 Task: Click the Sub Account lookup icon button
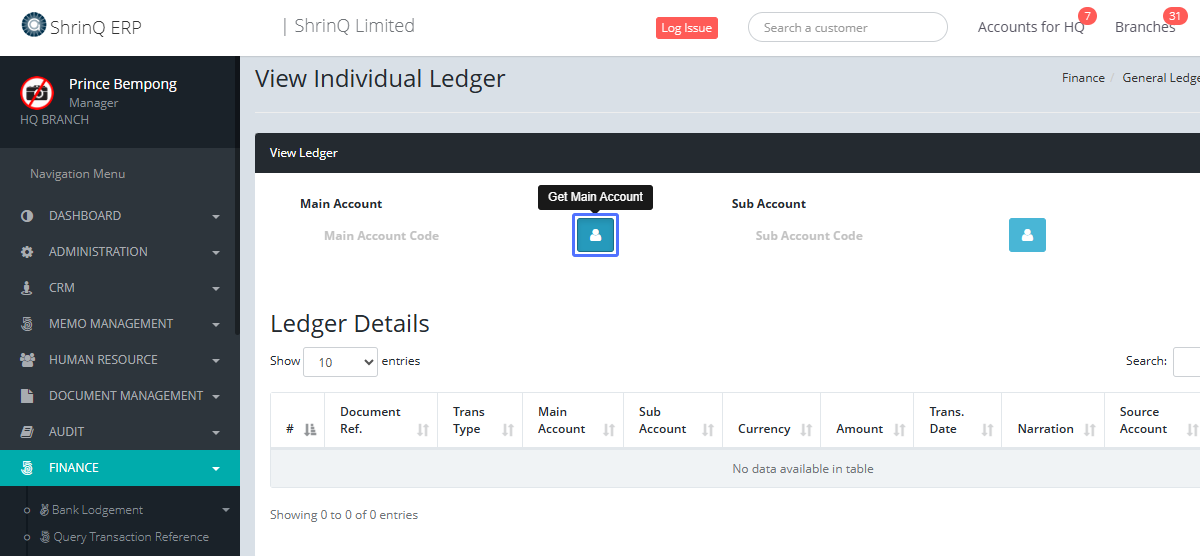tap(1026, 235)
